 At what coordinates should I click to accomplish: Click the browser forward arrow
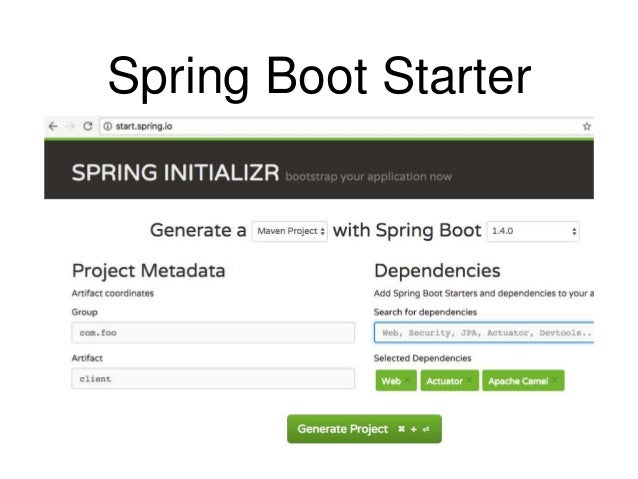coord(70,126)
